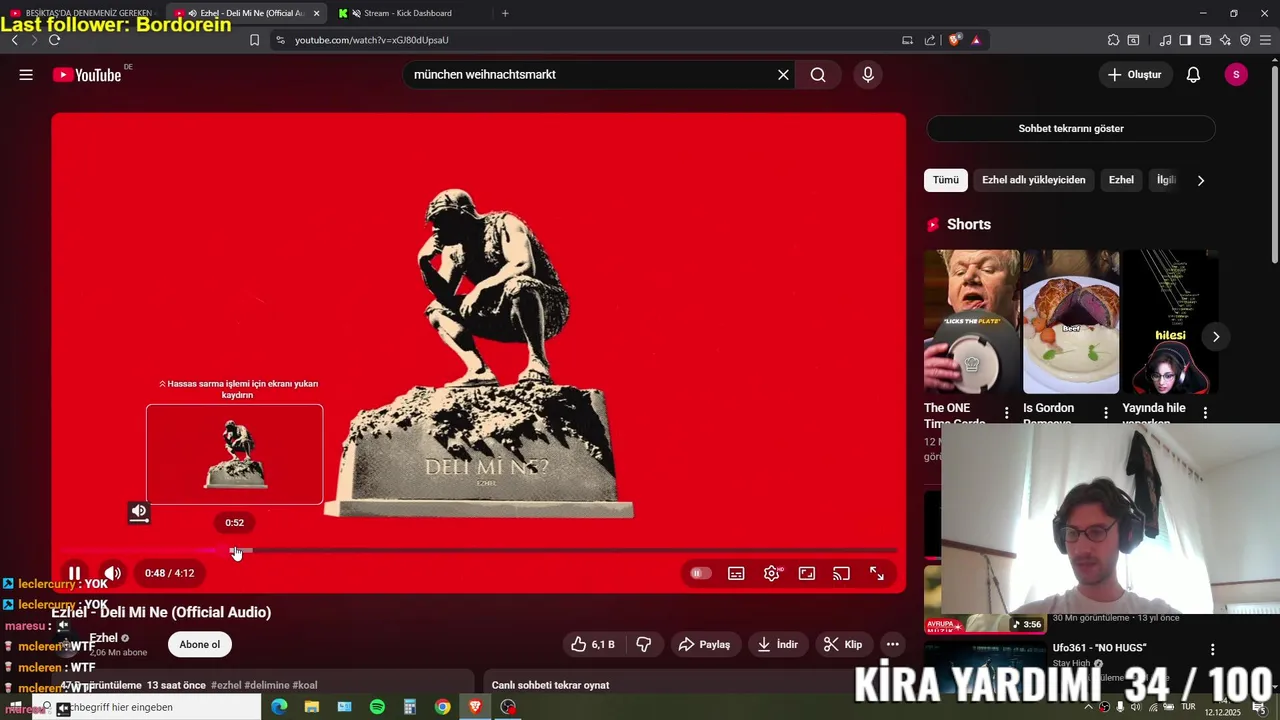Viewport: 1280px width, 720px height.
Task: Open the Brave playlist music note icon
Action: (1165, 40)
